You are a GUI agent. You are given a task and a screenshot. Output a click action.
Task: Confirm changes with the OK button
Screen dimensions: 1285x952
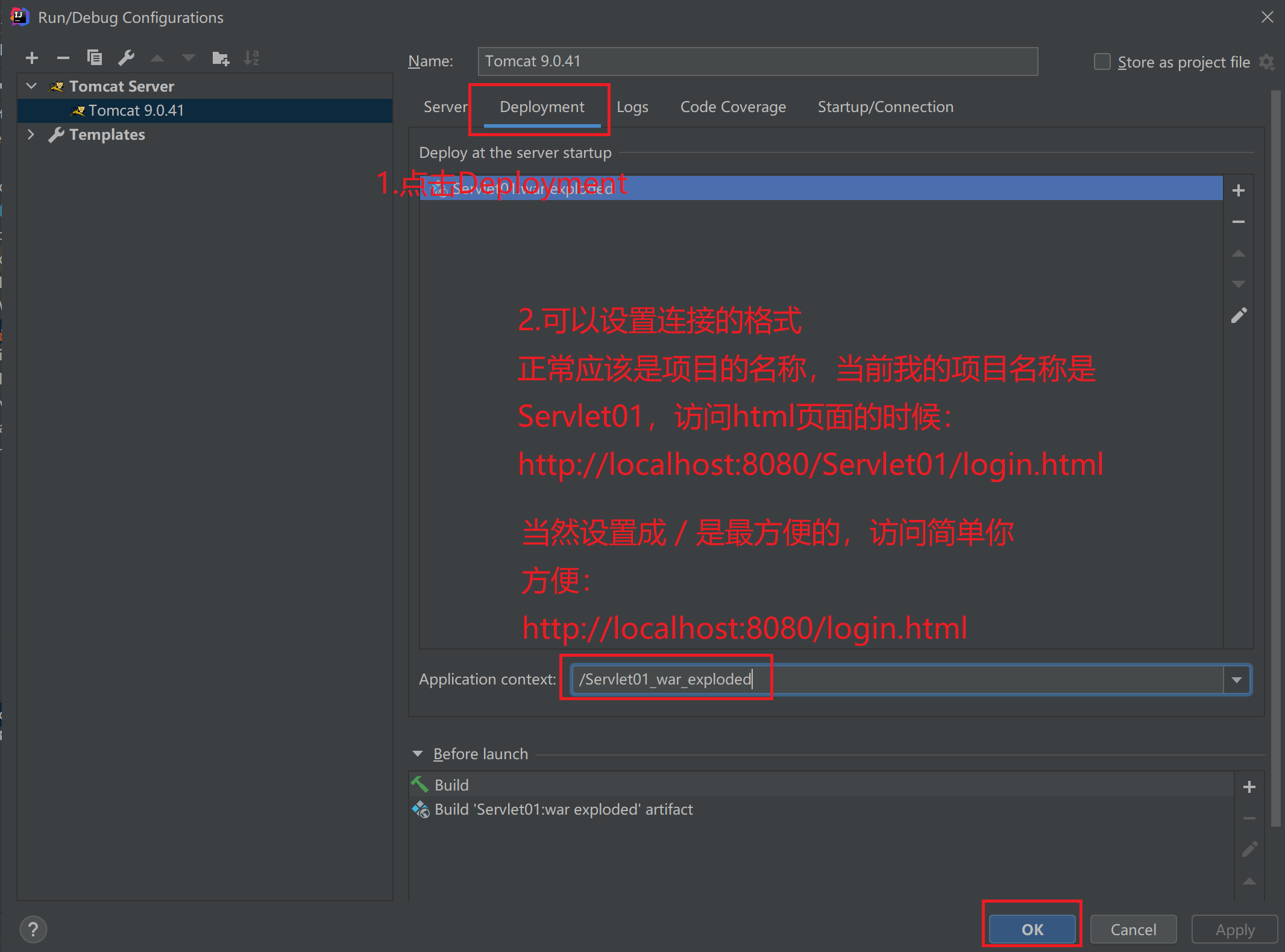tap(1031, 929)
